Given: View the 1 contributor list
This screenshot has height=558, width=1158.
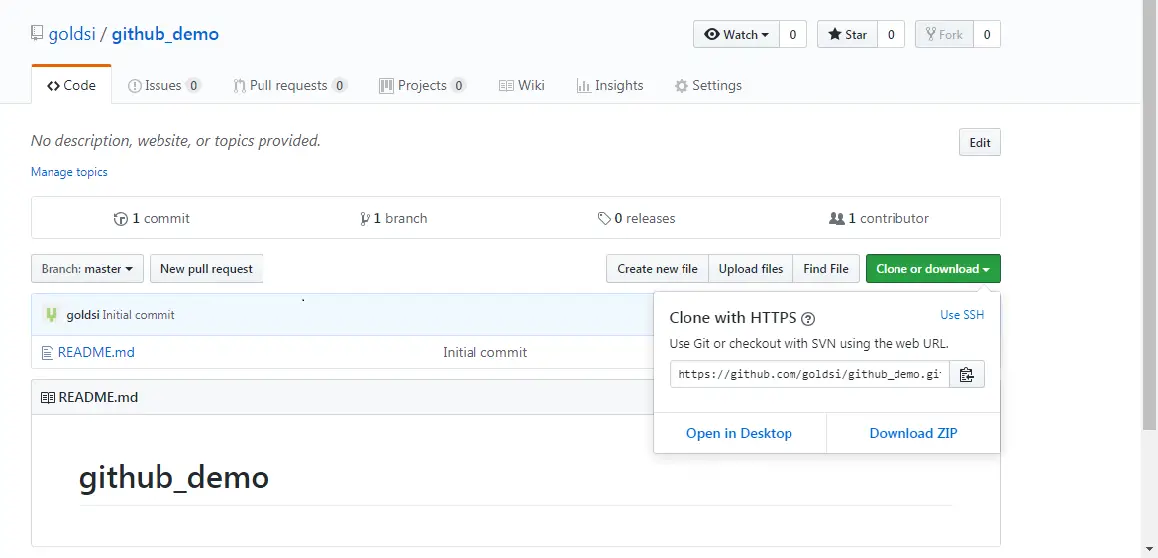Looking at the screenshot, I should pos(879,218).
